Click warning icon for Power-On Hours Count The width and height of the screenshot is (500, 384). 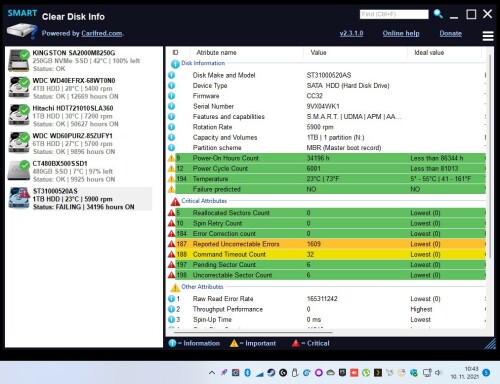tap(171, 158)
